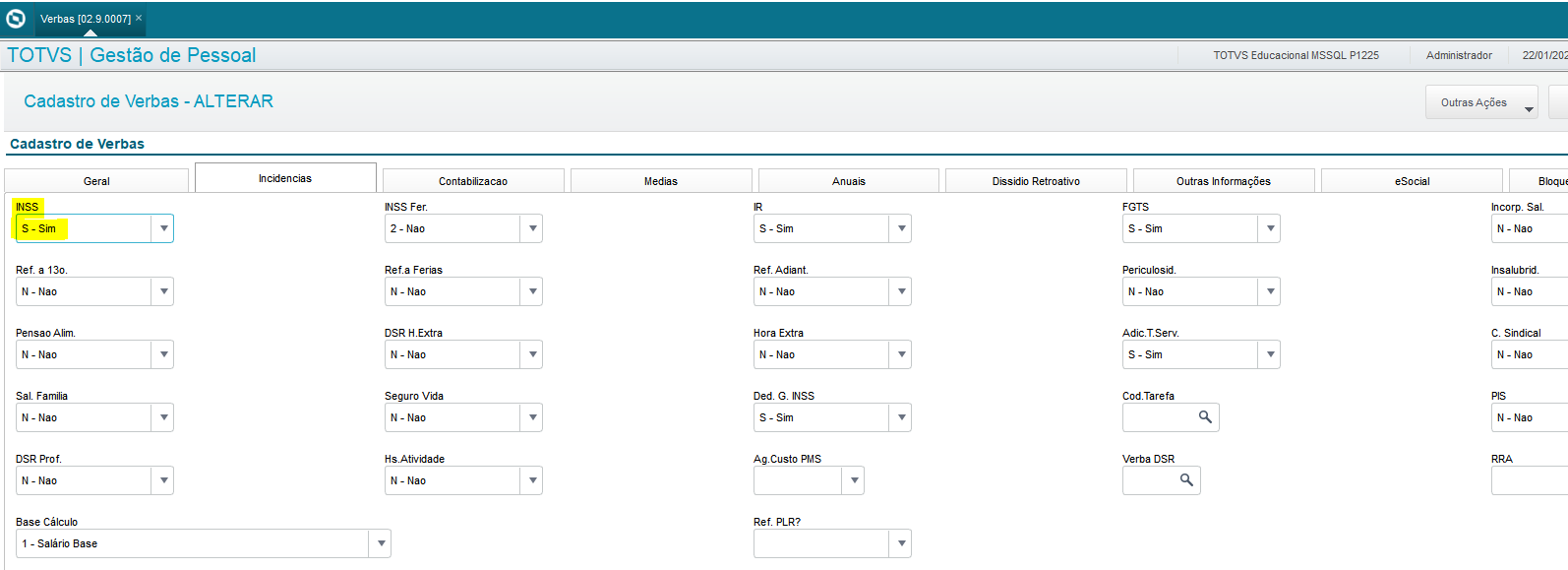Expand the Sal. Familia dropdown
The image size is (1568, 570).
[x=163, y=417]
